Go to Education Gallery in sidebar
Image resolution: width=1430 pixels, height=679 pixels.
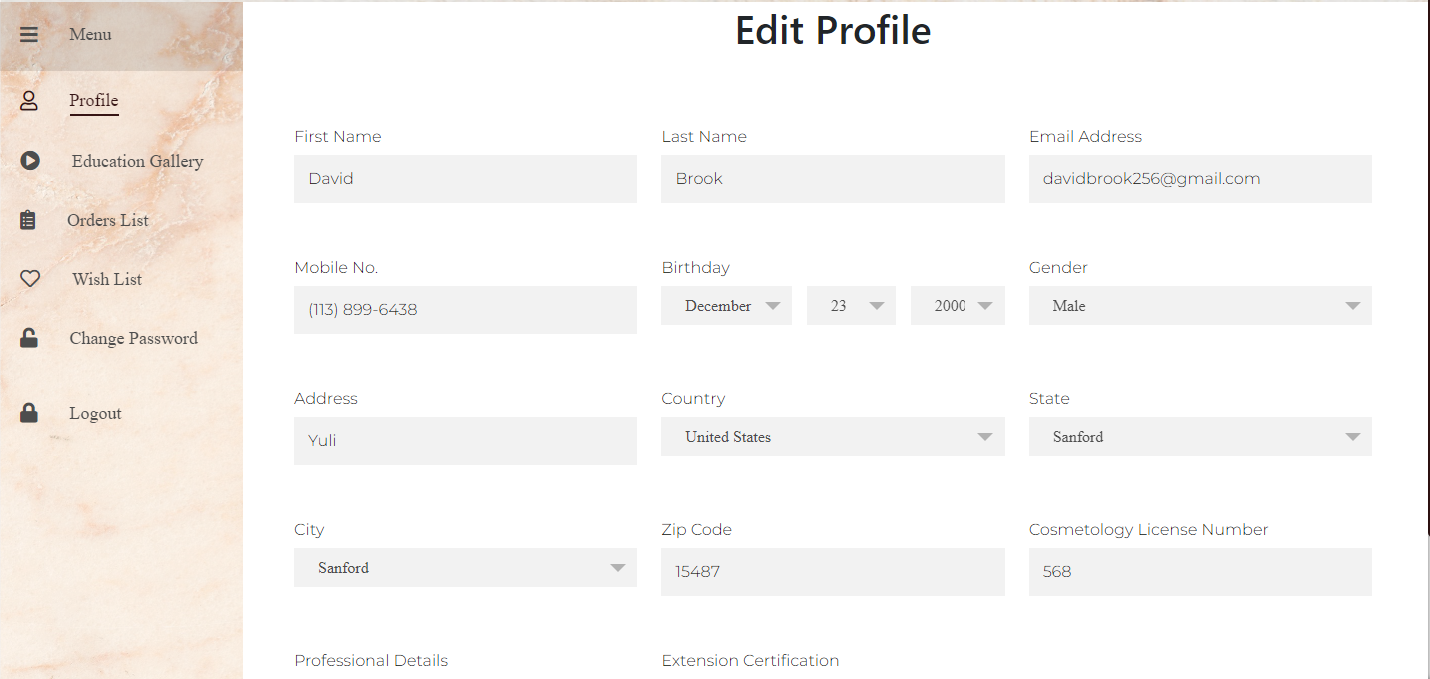click(x=137, y=161)
